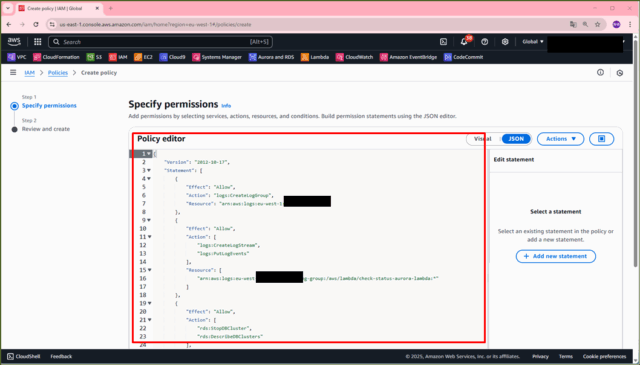Collapse the Action fold on line 21
640x365 pixels.
(x=149, y=320)
